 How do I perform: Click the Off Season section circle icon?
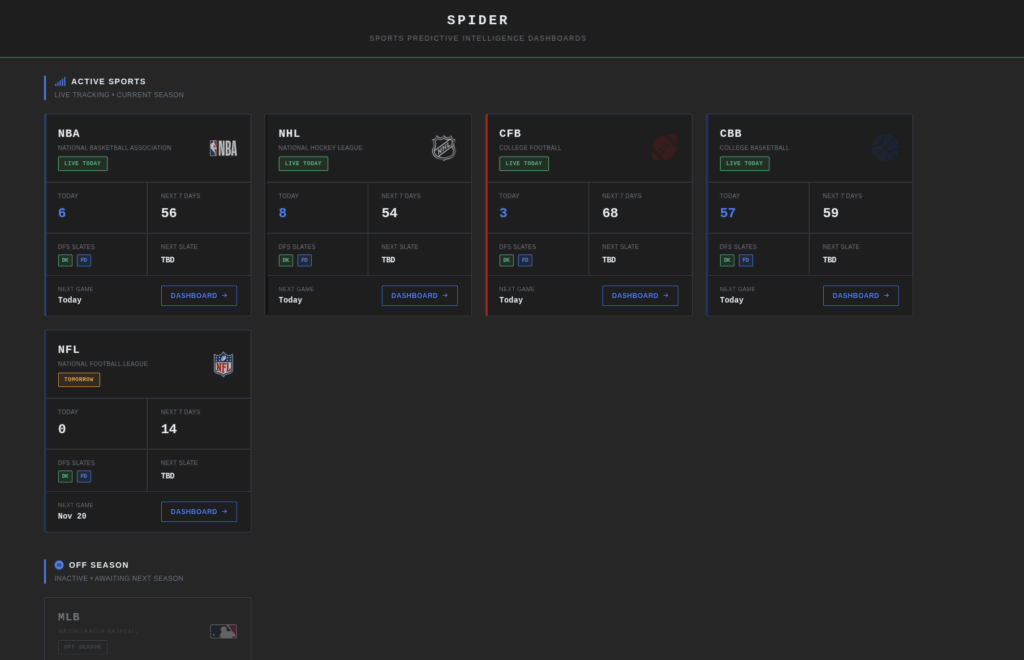(x=59, y=565)
